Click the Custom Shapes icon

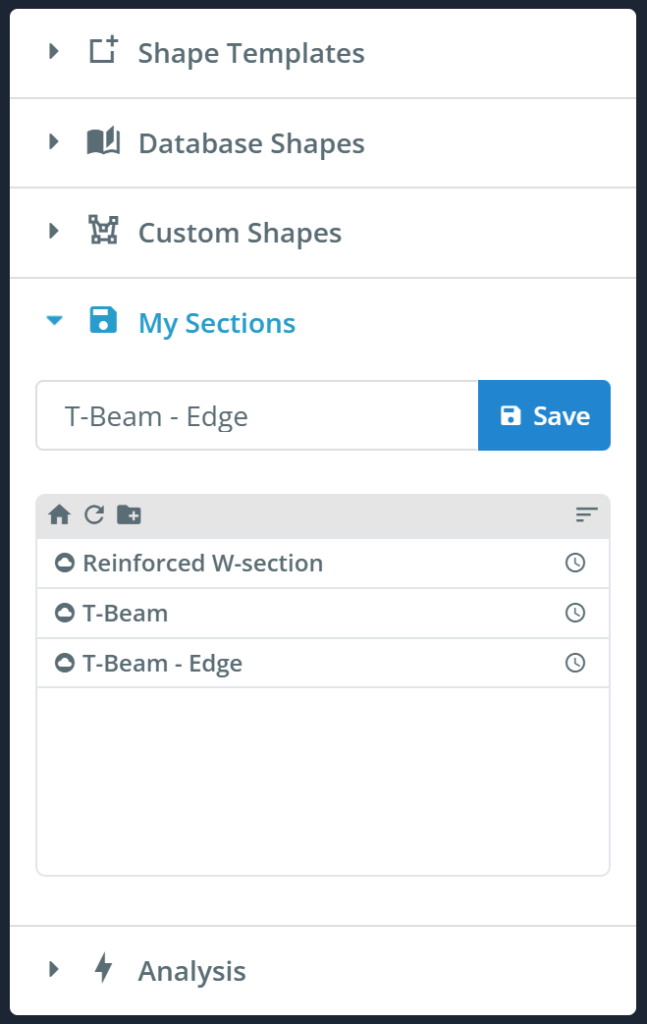tap(103, 232)
